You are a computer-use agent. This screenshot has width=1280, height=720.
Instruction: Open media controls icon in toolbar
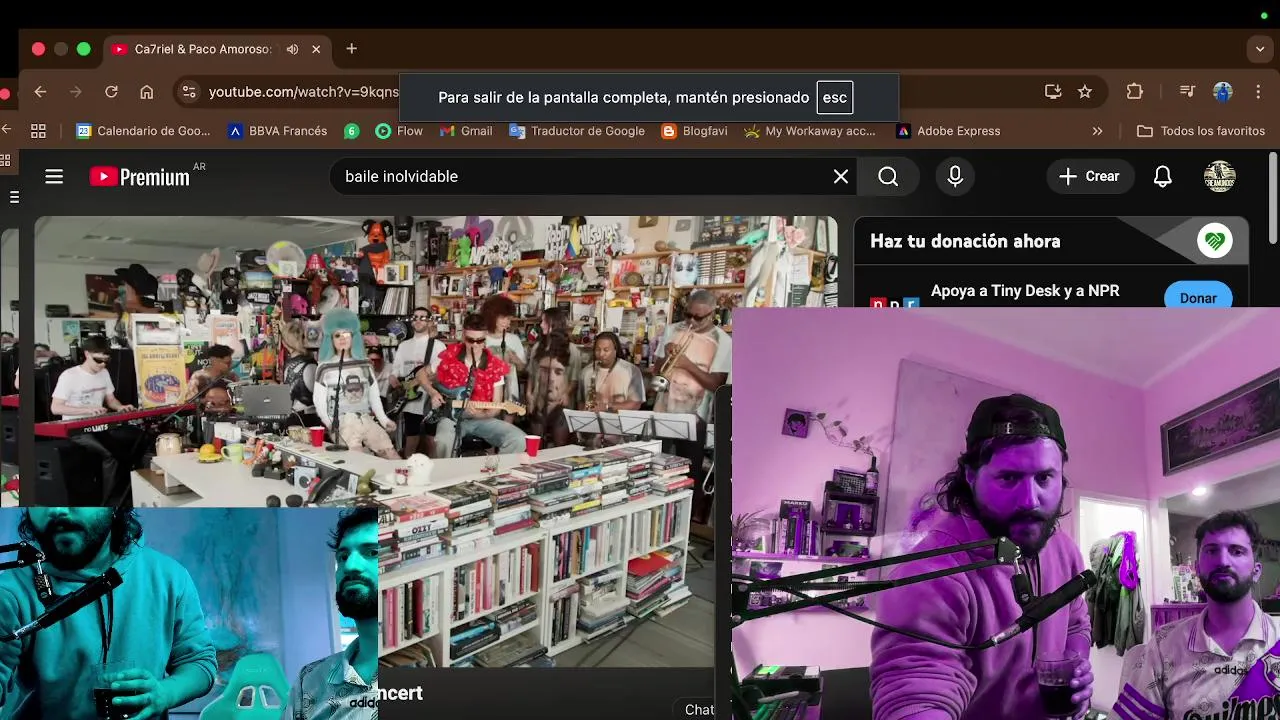[1187, 92]
